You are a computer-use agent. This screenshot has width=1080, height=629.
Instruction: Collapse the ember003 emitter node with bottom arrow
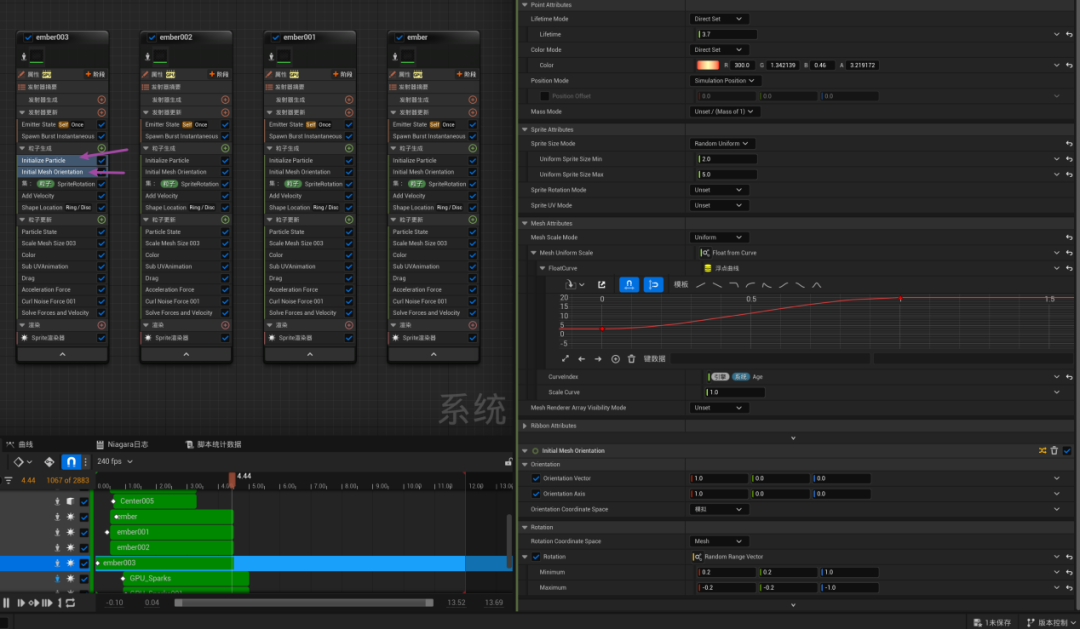click(x=63, y=354)
